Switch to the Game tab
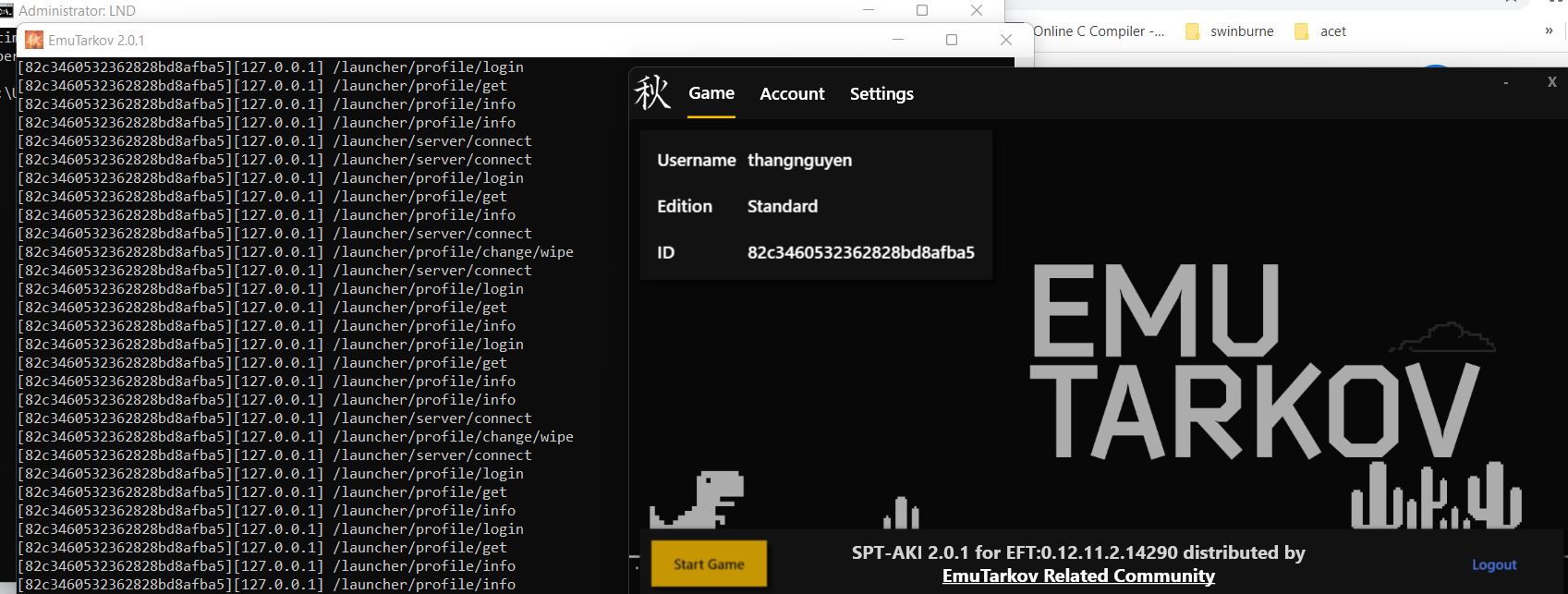 pyautogui.click(x=711, y=93)
